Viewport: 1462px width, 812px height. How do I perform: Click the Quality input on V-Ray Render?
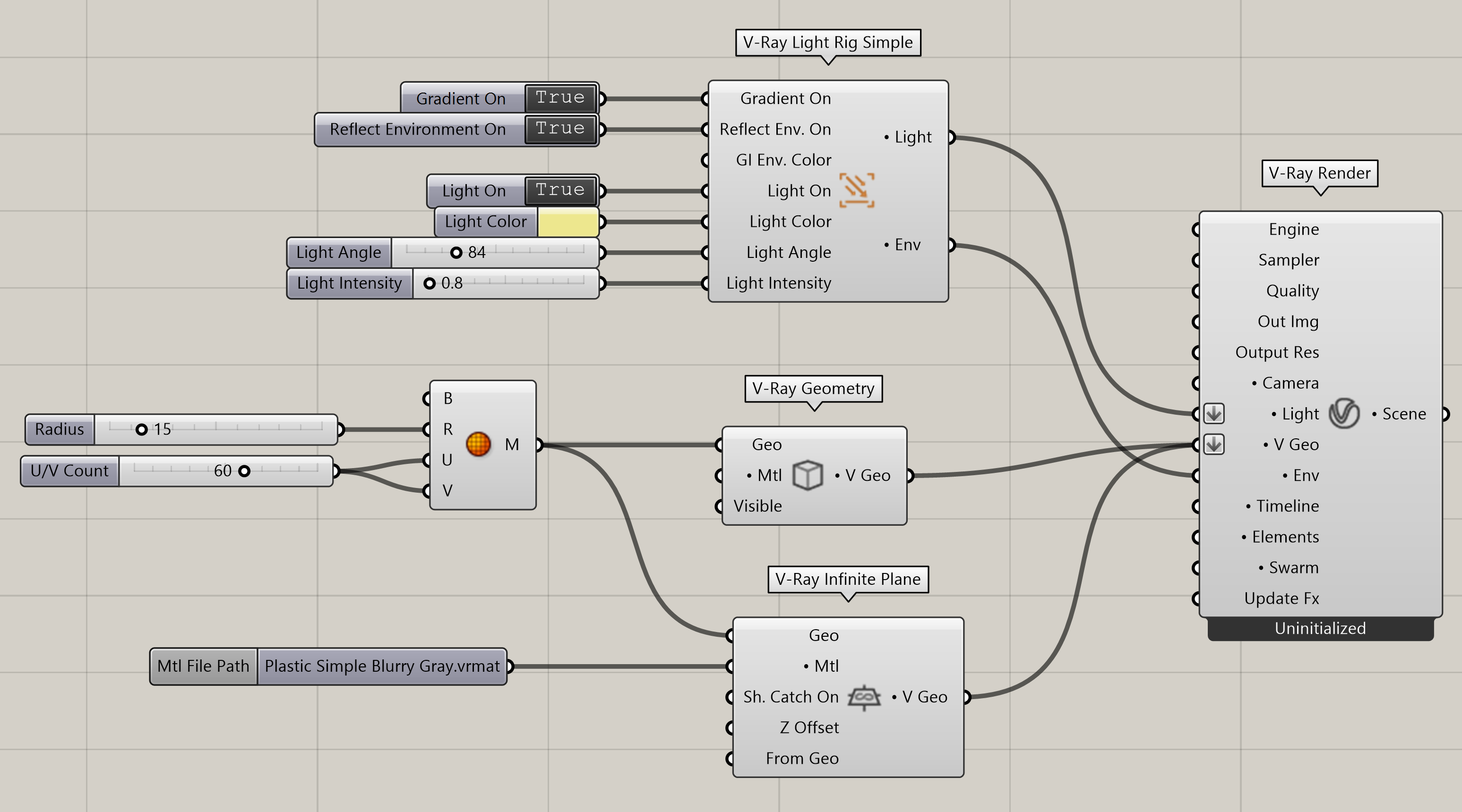(1293, 291)
